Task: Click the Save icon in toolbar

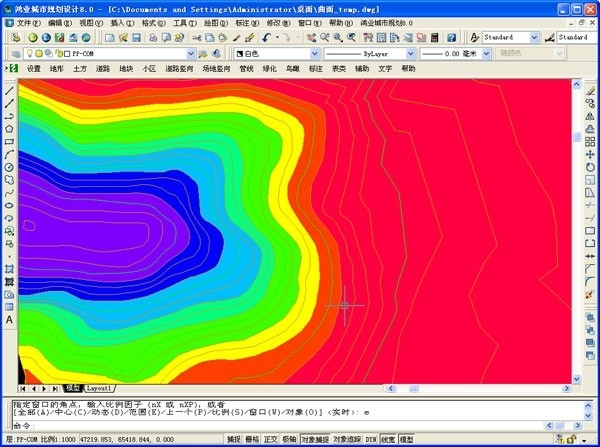Action: [x=136, y=38]
